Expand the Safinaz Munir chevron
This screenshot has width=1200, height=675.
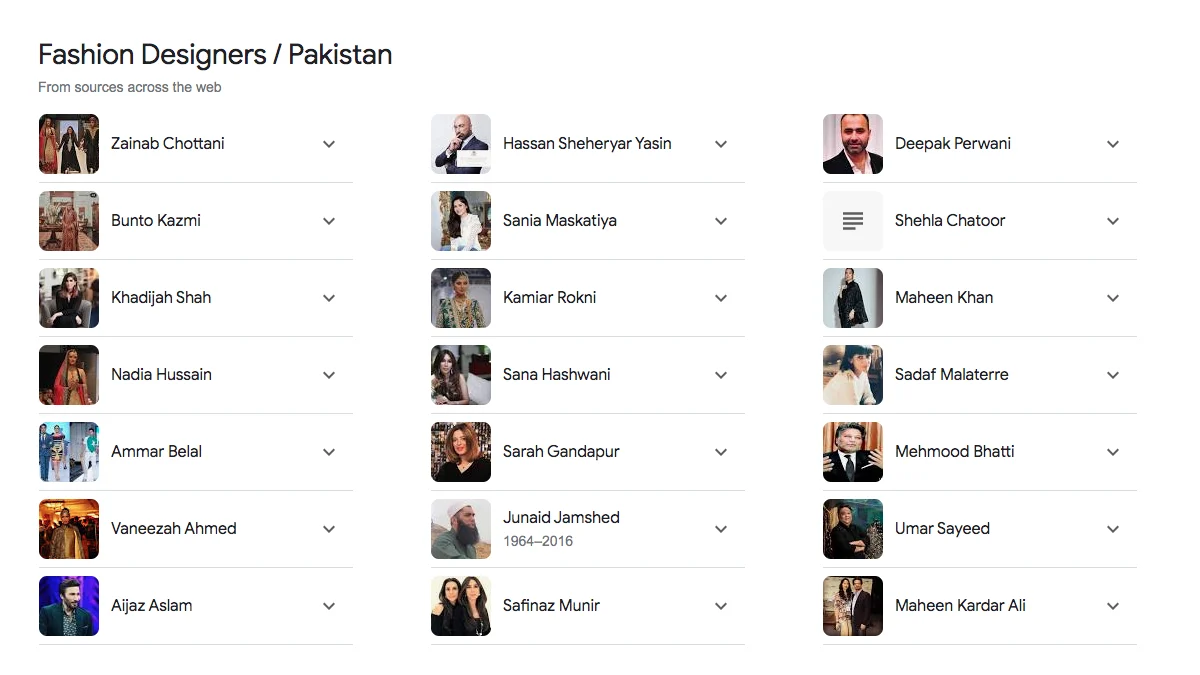pyautogui.click(x=721, y=606)
